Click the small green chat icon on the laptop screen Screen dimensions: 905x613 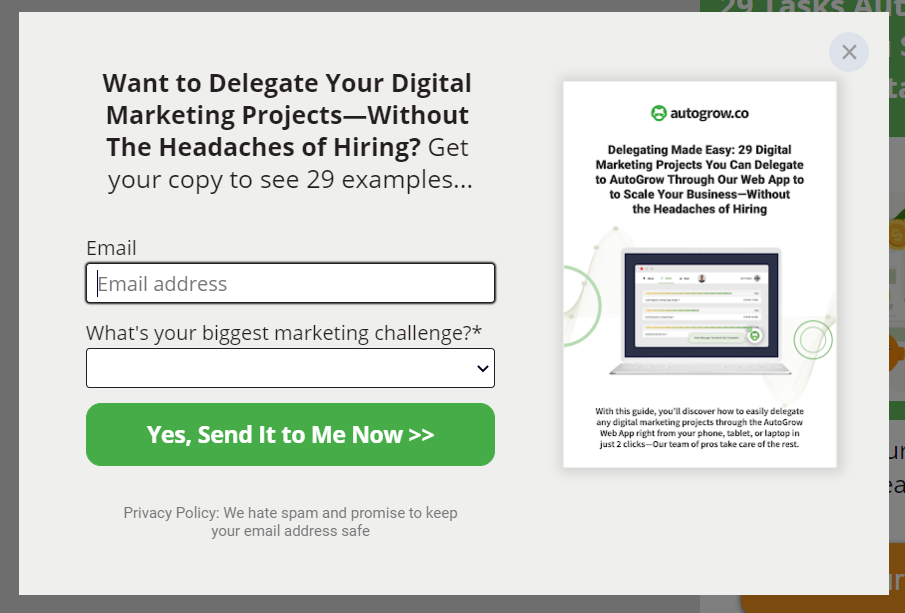[754, 335]
